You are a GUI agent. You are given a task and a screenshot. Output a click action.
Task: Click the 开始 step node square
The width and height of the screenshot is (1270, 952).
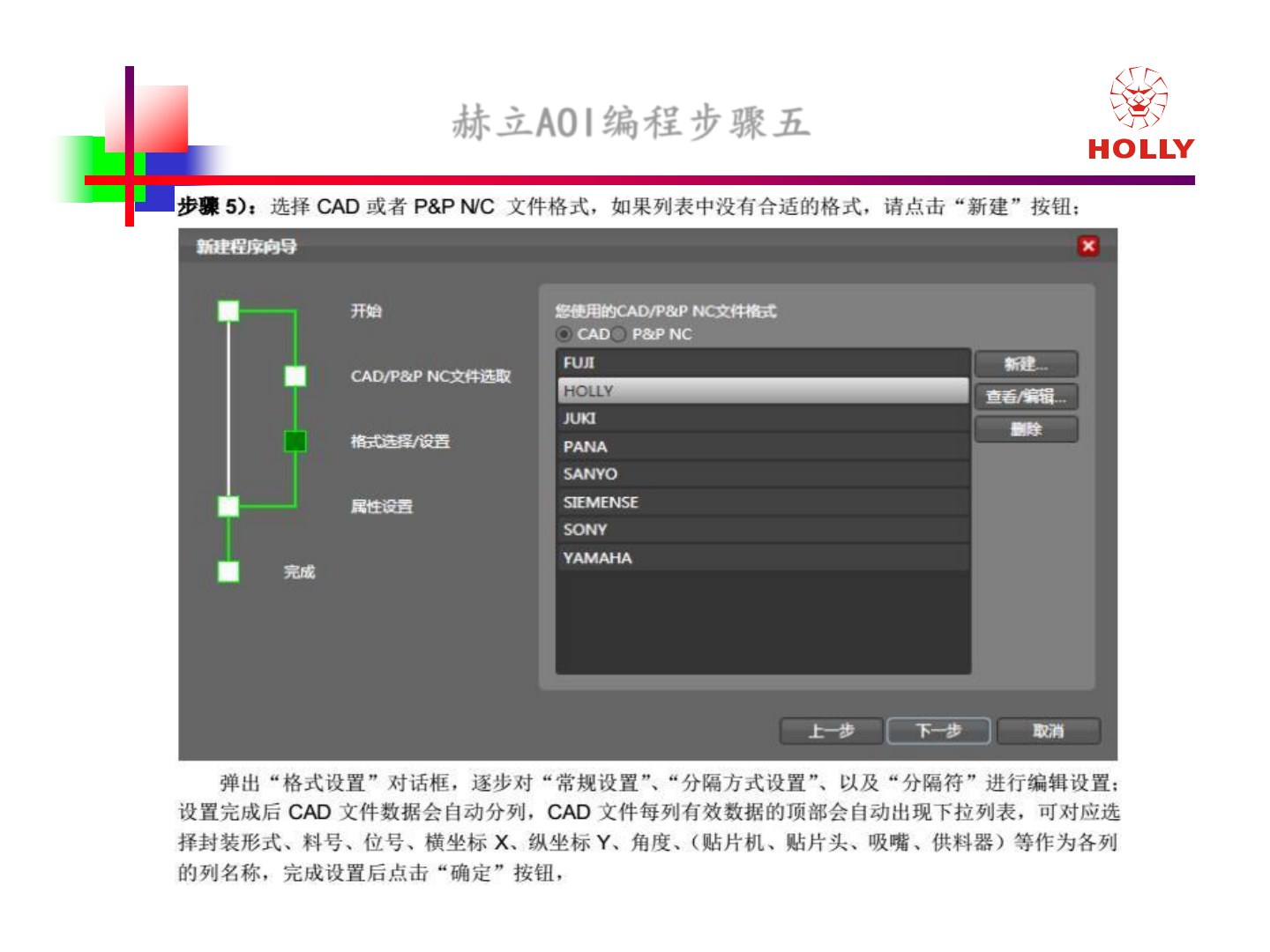click(228, 311)
